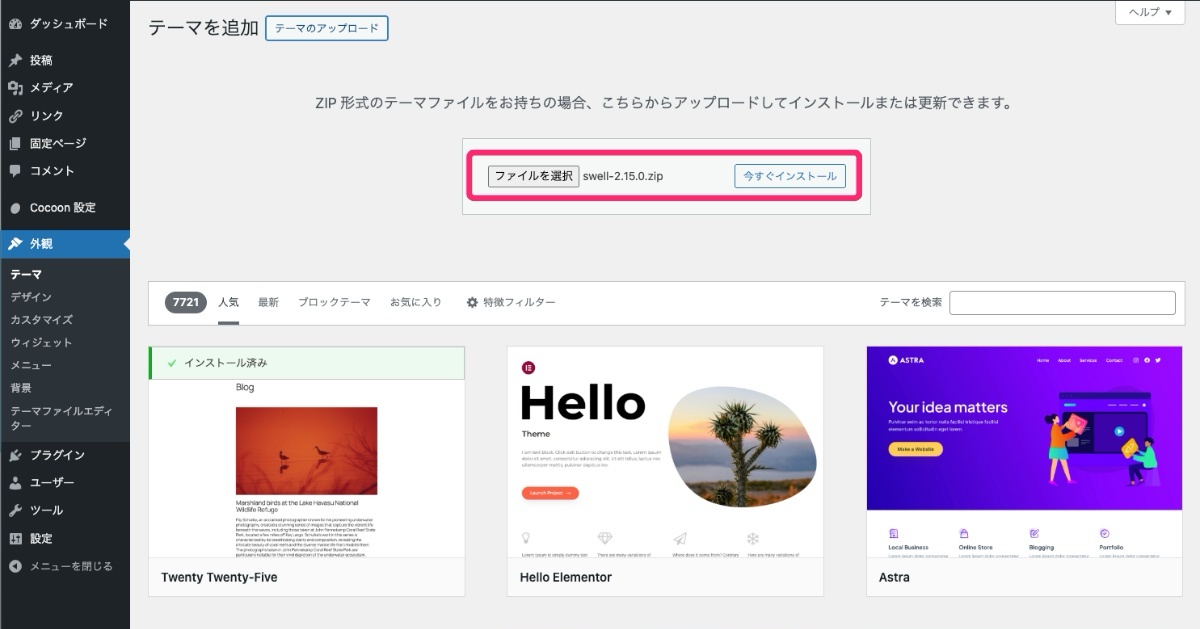Select the 外観 brush icon

click(14, 243)
